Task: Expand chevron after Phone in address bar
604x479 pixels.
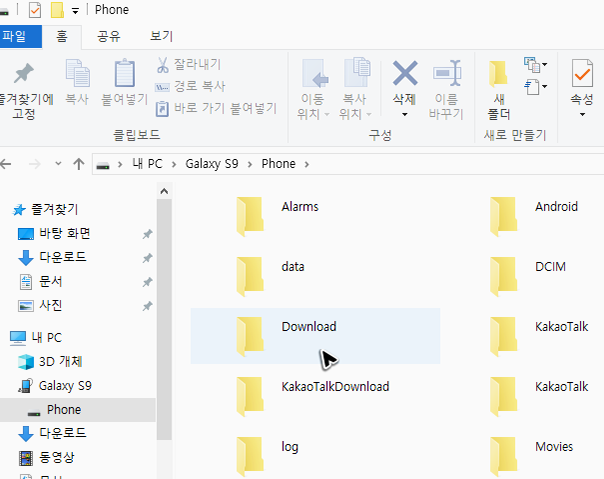Action: [x=307, y=164]
